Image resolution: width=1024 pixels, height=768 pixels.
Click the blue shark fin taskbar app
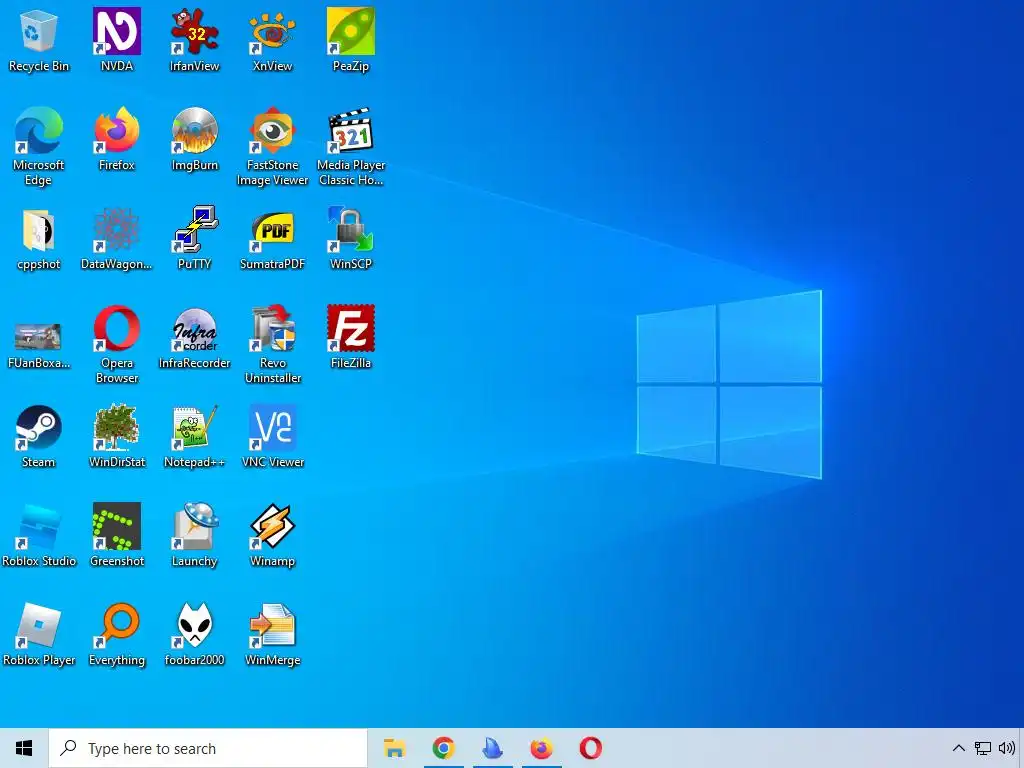[492, 748]
